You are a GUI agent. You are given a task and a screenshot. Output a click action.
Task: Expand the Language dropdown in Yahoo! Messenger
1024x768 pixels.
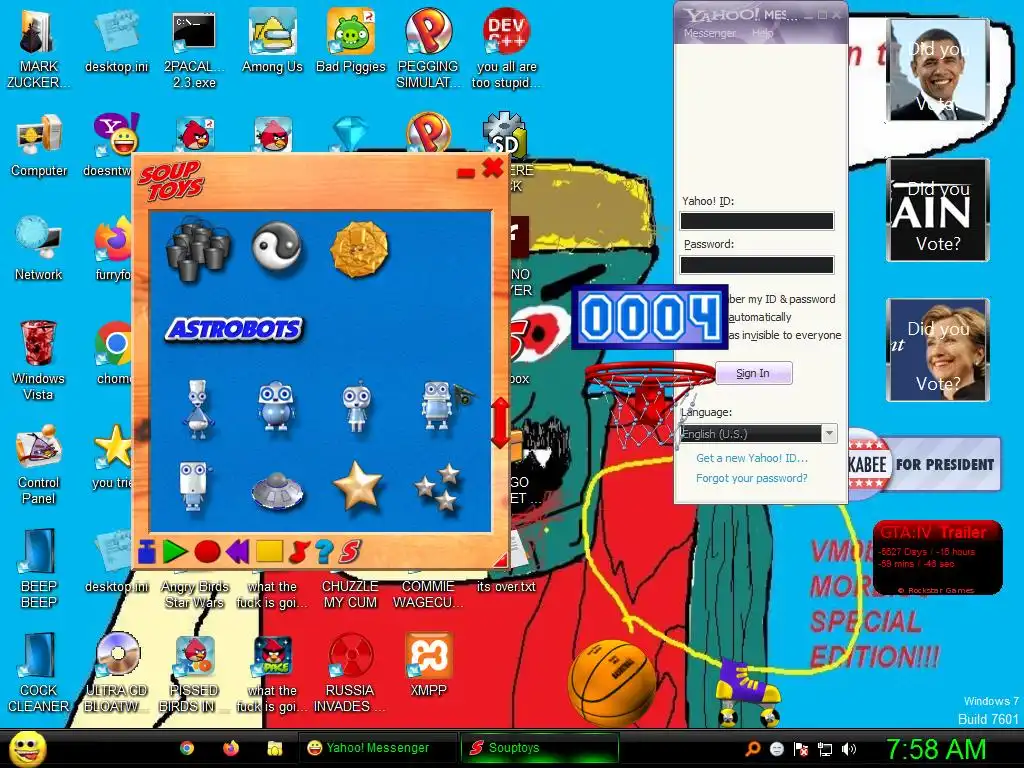pyautogui.click(x=829, y=433)
